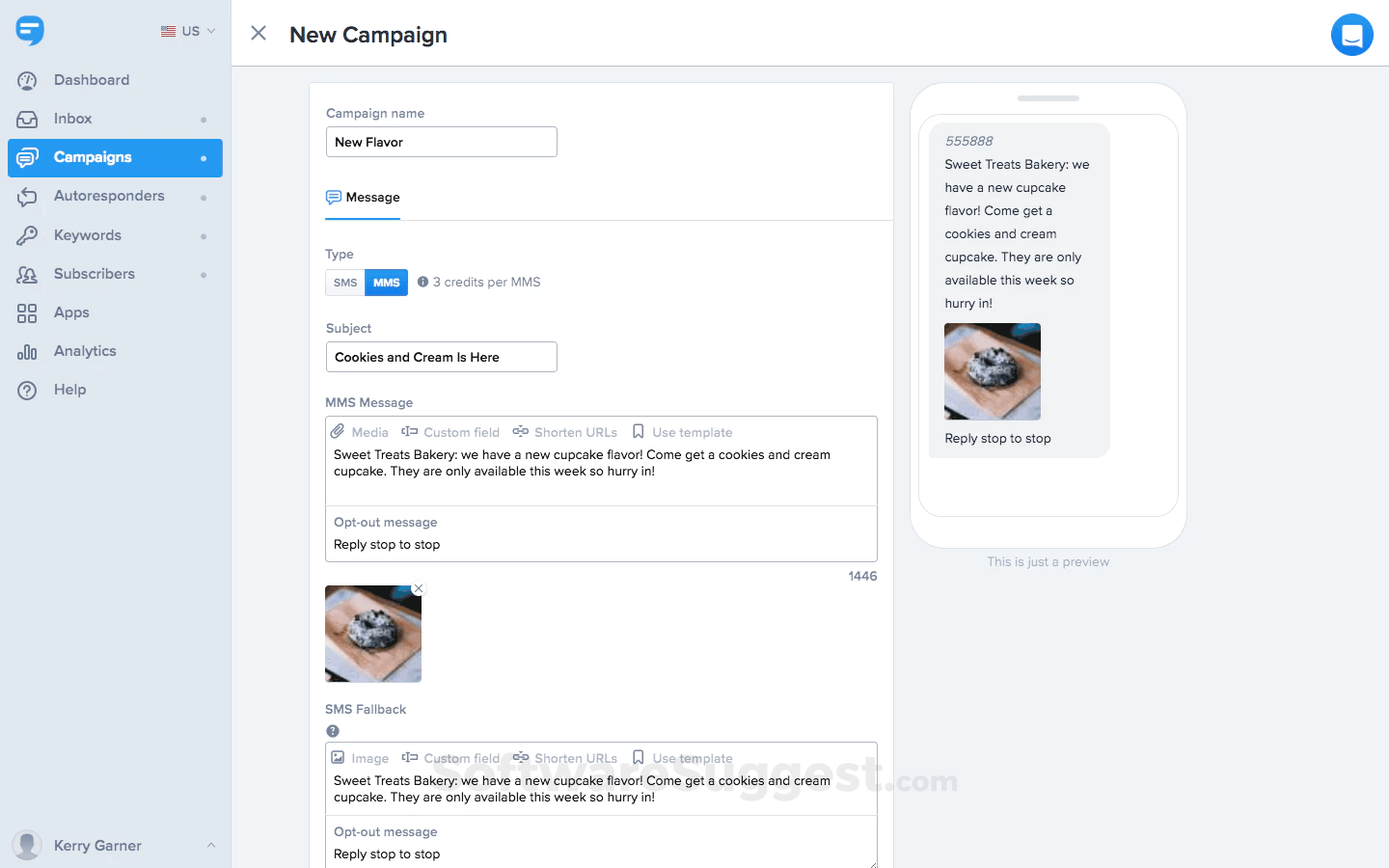Click the Apps grid icon

pyautogui.click(x=27, y=313)
